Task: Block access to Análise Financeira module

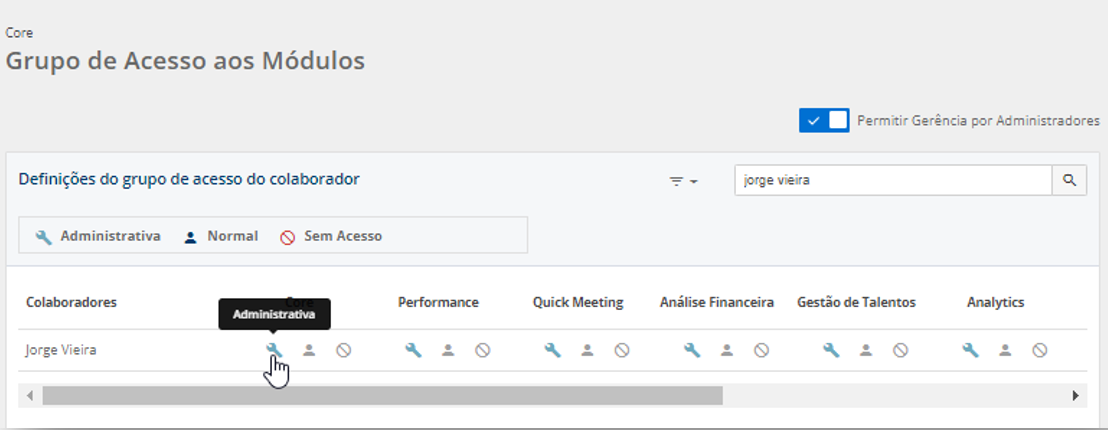Action: pos(761,350)
